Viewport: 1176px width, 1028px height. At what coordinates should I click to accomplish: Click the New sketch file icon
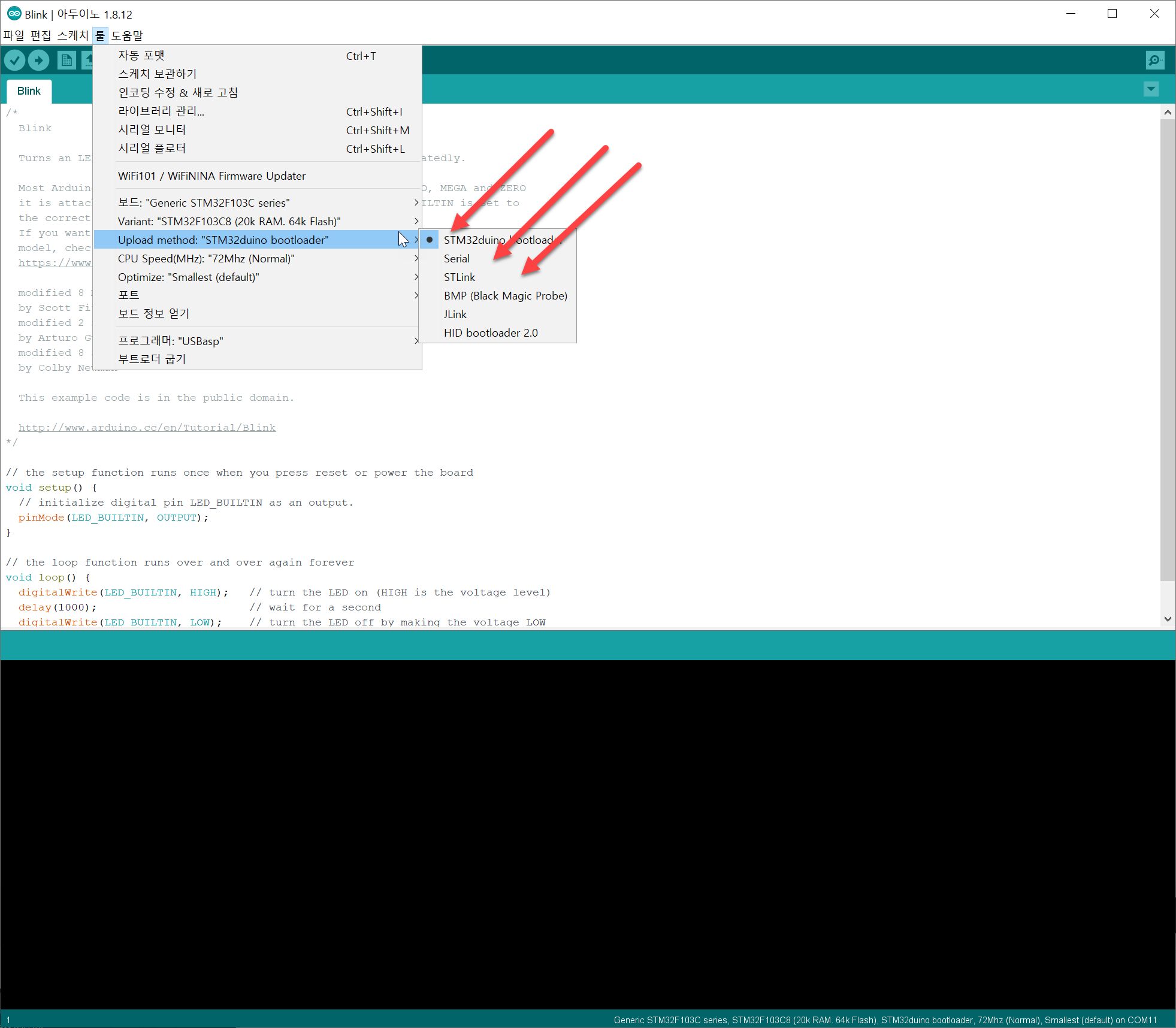pyautogui.click(x=66, y=60)
